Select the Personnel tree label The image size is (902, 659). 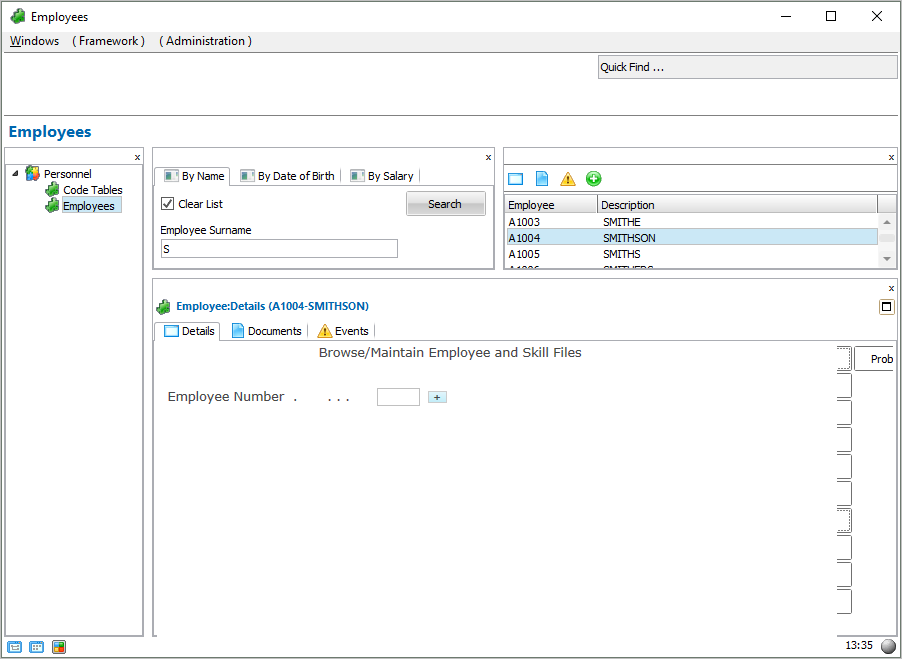point(67,174)
